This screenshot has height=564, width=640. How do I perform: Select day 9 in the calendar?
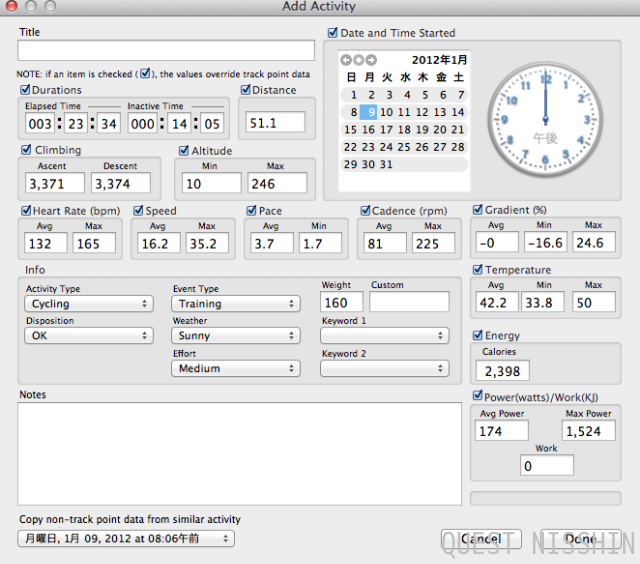point(369,112)
